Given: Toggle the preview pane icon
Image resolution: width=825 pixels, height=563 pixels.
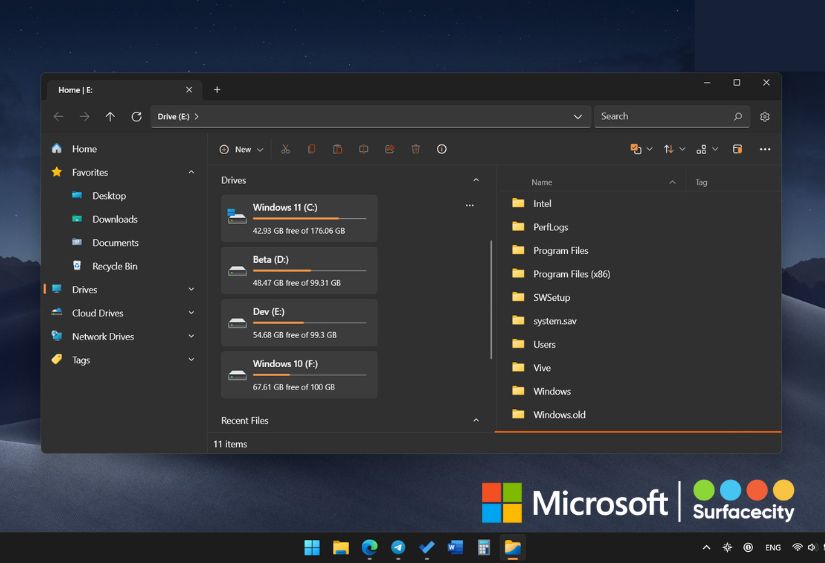Looking at the screenshot, I should 737,149.
